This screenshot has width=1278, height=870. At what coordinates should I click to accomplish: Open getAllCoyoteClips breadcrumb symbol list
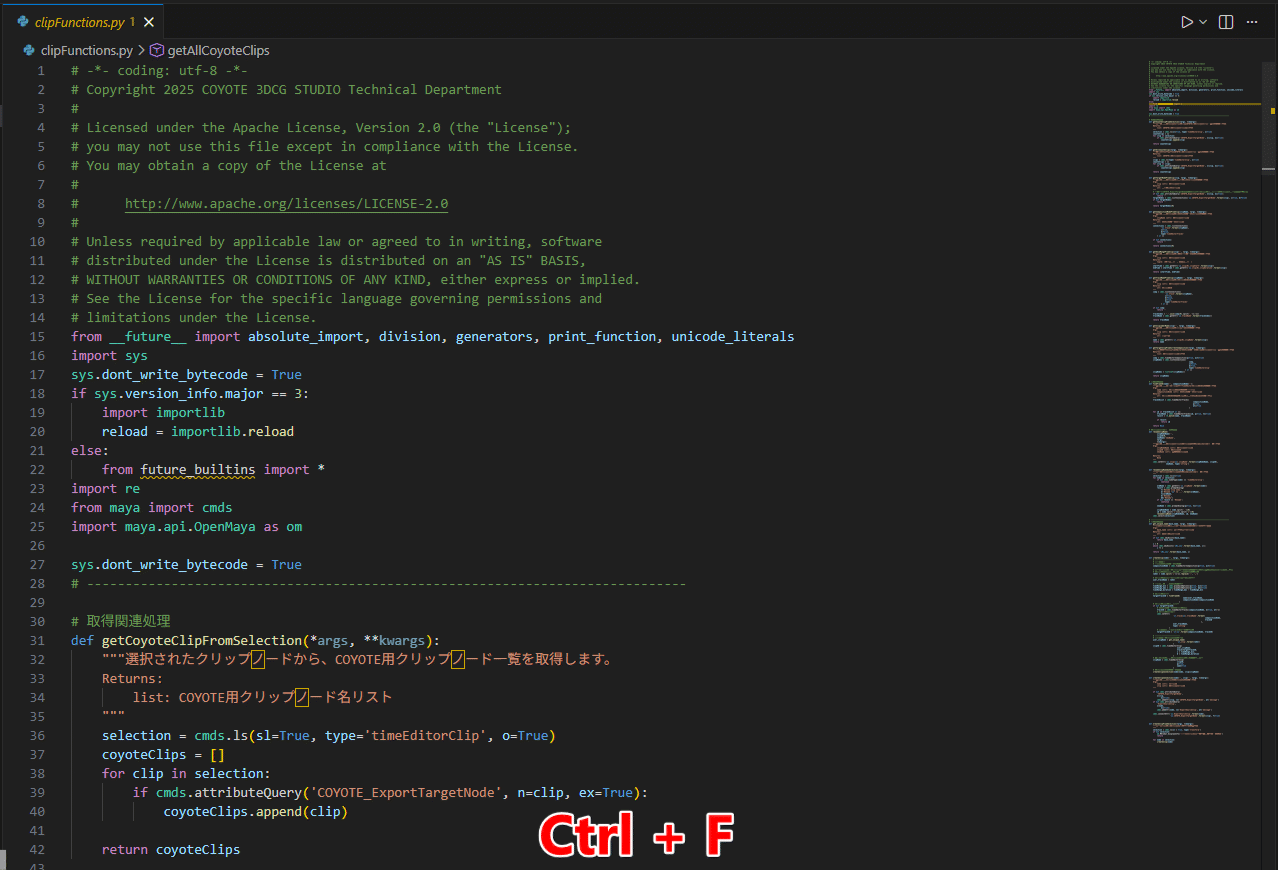coord(218,50)
